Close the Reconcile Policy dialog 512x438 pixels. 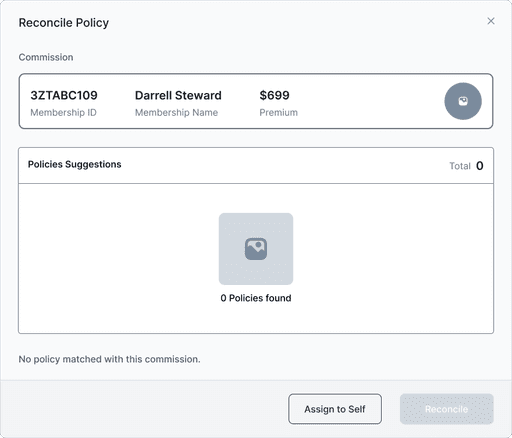pyautogui.click(x=491, y=21)
